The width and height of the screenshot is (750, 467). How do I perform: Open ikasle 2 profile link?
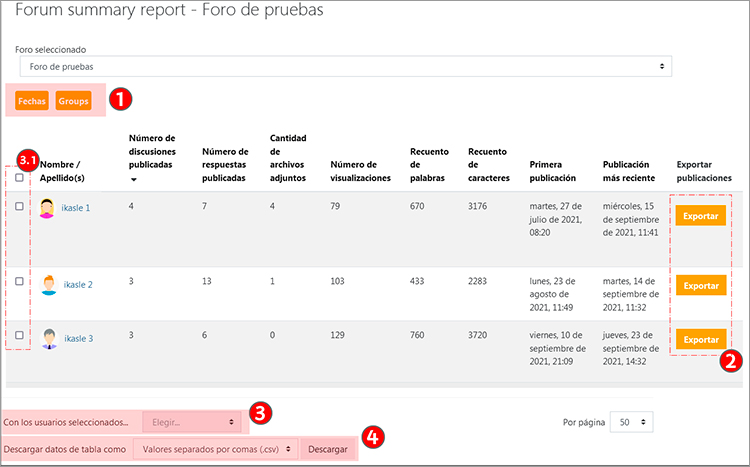tap(78, 285)
